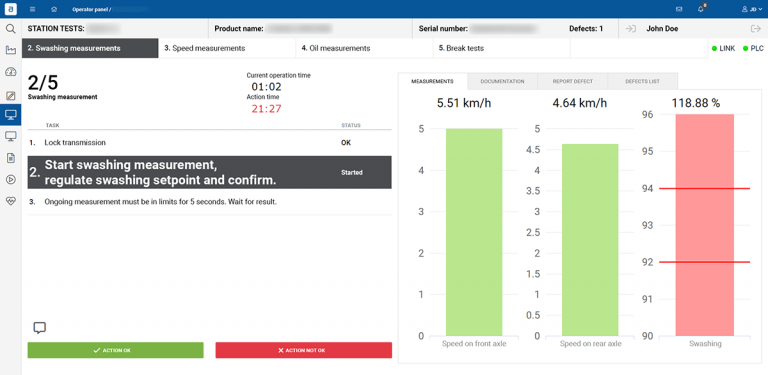Select task row Lock transmission
768x375 pixels.
209,143
